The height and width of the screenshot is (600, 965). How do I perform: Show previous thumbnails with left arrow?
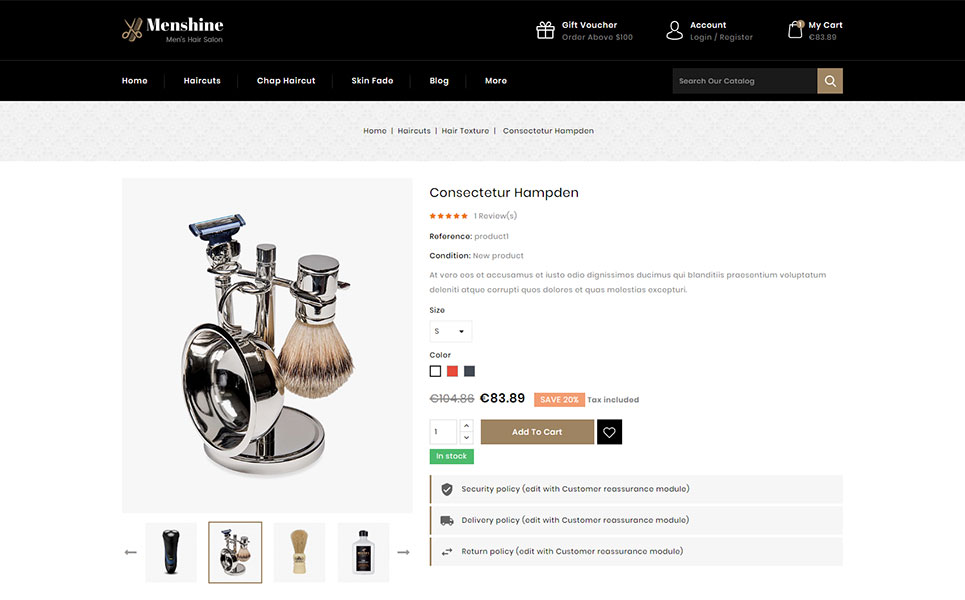(x=130, y=553)
